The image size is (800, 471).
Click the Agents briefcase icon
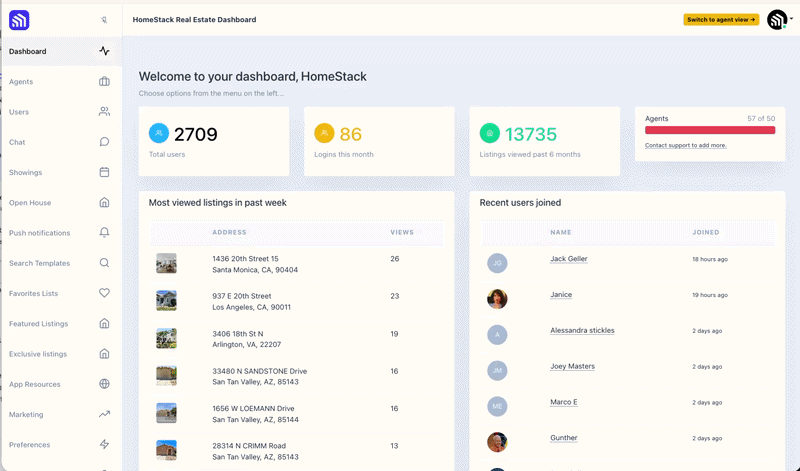coord(104,81)
